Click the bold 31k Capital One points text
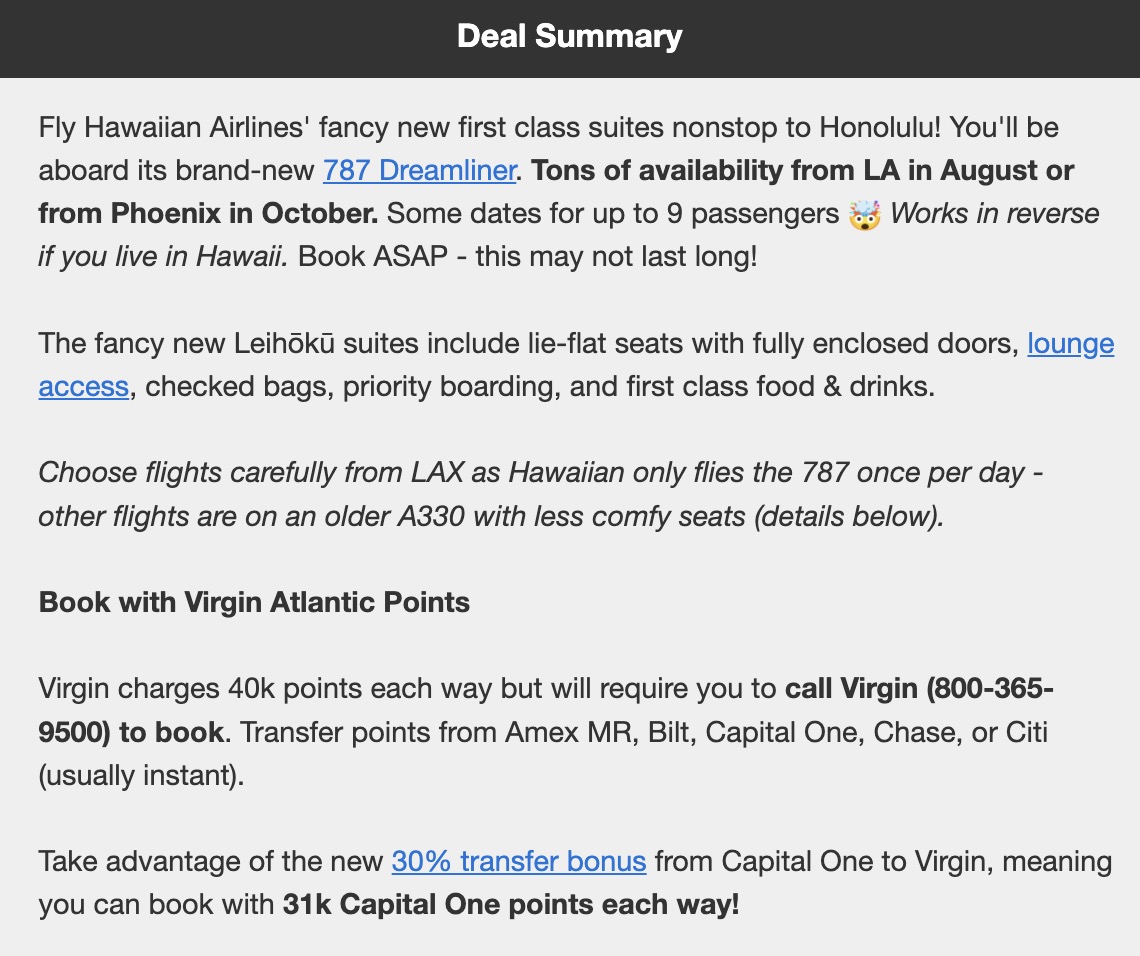The width and height of the screenshot is (1140, 956). pyautogui.click(x=510, y=905)
